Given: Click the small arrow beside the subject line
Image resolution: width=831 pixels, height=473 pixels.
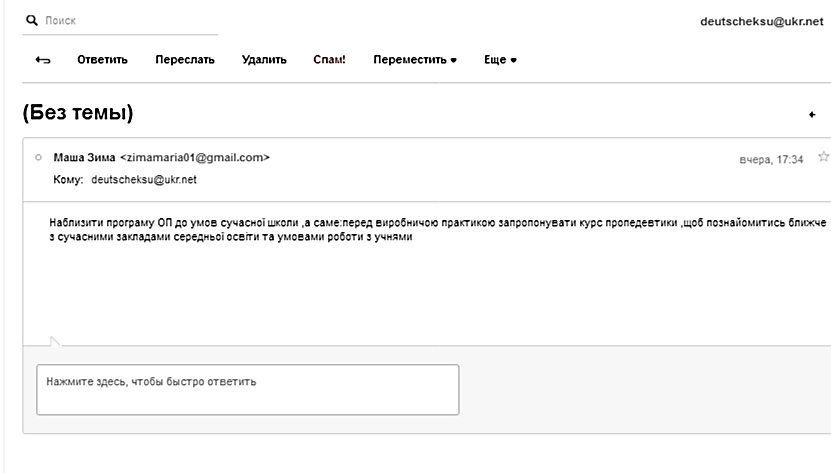Looking at the screenshot, I should [x=812, y=115].
